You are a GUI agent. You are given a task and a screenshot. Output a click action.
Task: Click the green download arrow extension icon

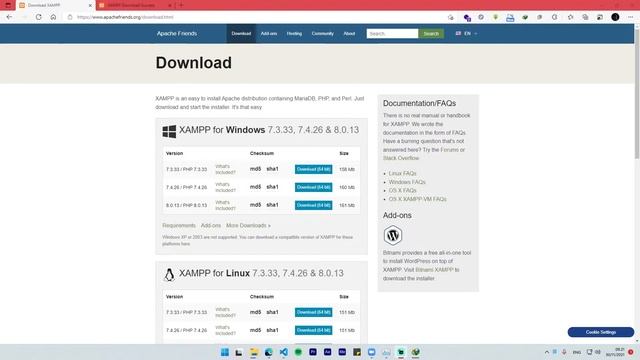(496, 17)
